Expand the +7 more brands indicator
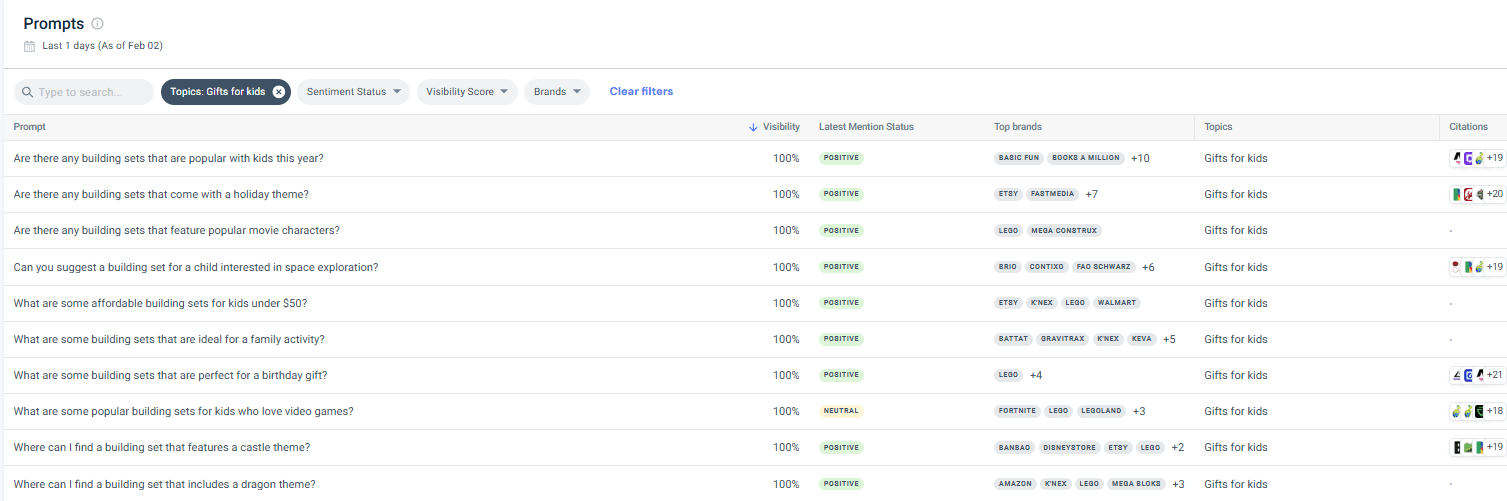The image size is (1507, 501). 1092,194
